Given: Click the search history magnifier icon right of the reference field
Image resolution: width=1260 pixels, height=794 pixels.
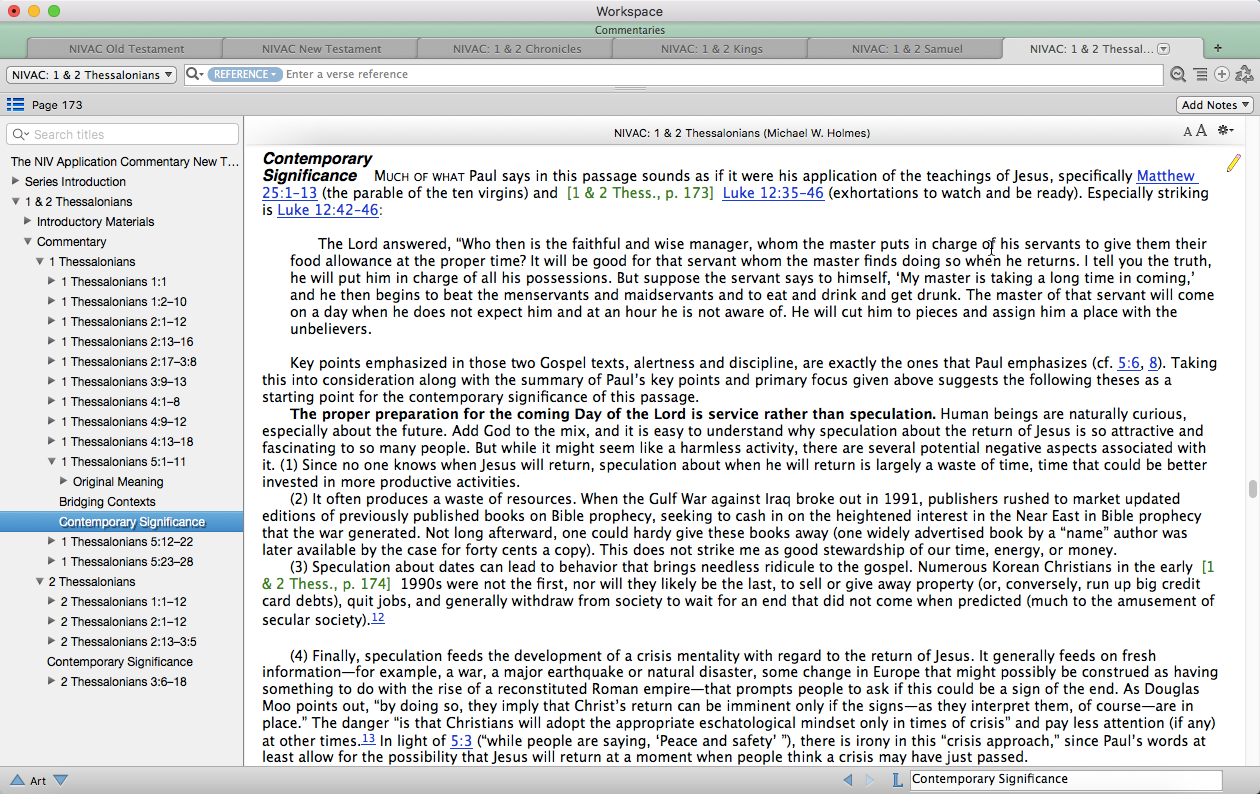Looking at the screenshot, I should pos(1178,74).
